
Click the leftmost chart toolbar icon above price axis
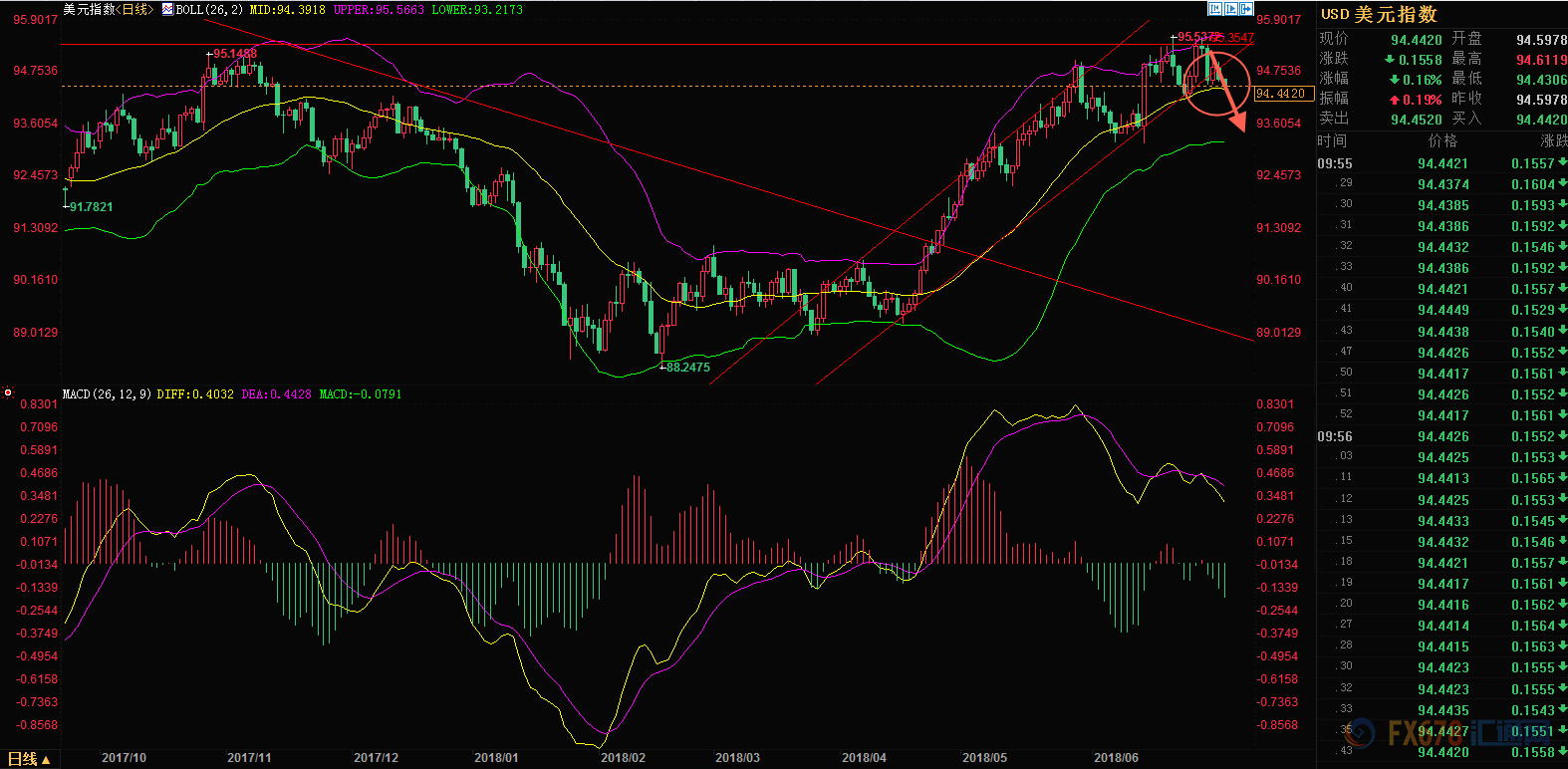1214,9
